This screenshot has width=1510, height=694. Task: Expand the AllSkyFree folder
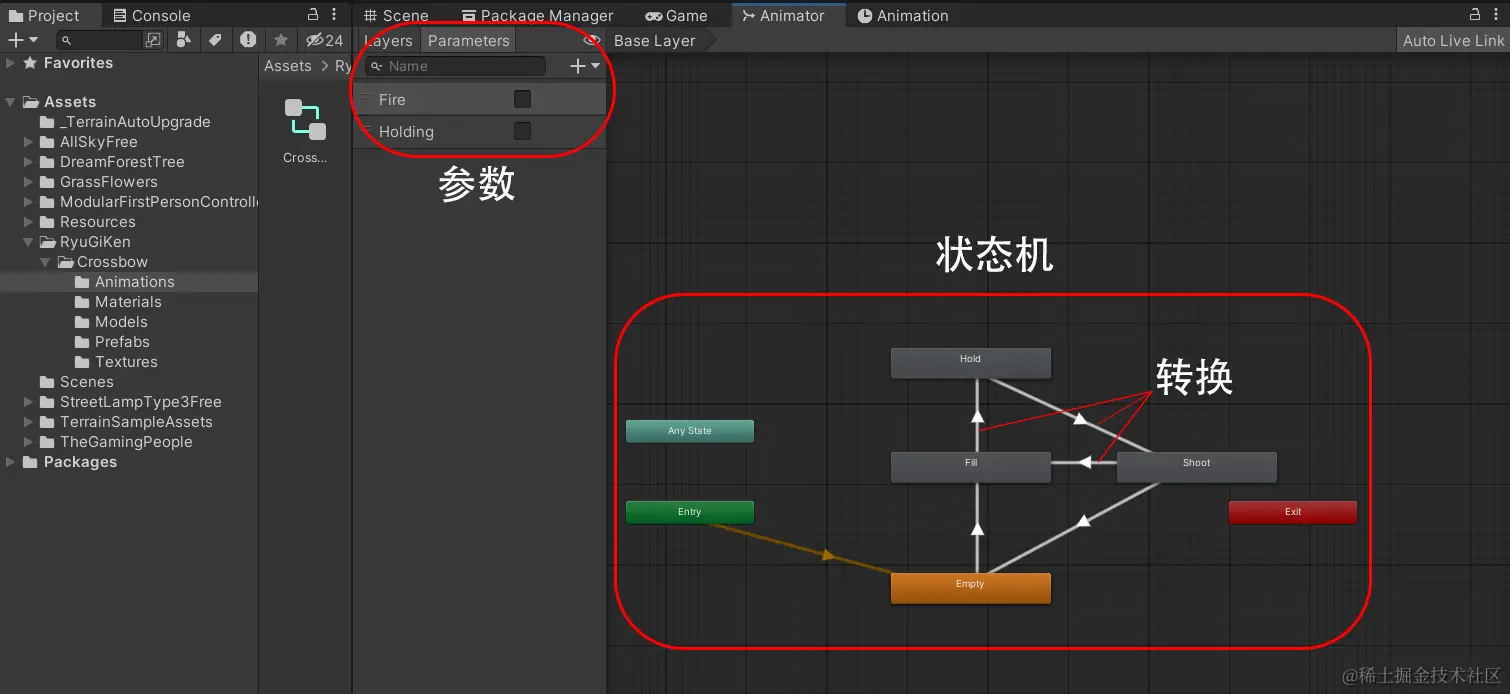tap(29, 142)
